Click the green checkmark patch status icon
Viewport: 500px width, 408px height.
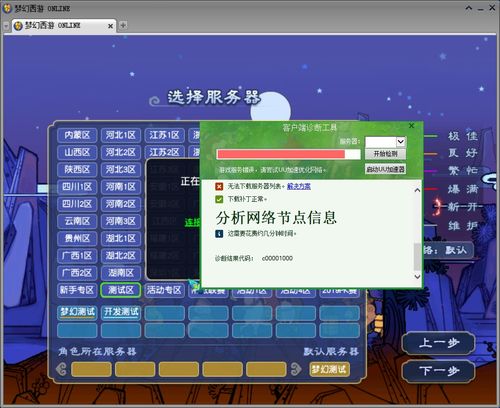219,199
